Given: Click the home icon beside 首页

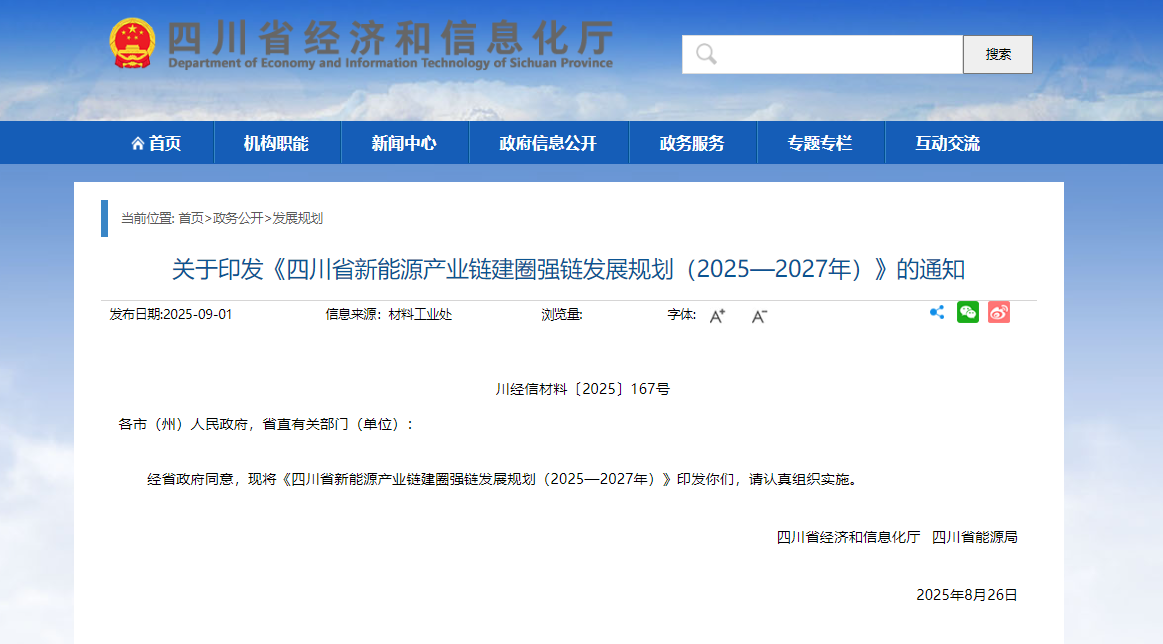Looking at the screenshot, I should (x=138, y=142).
